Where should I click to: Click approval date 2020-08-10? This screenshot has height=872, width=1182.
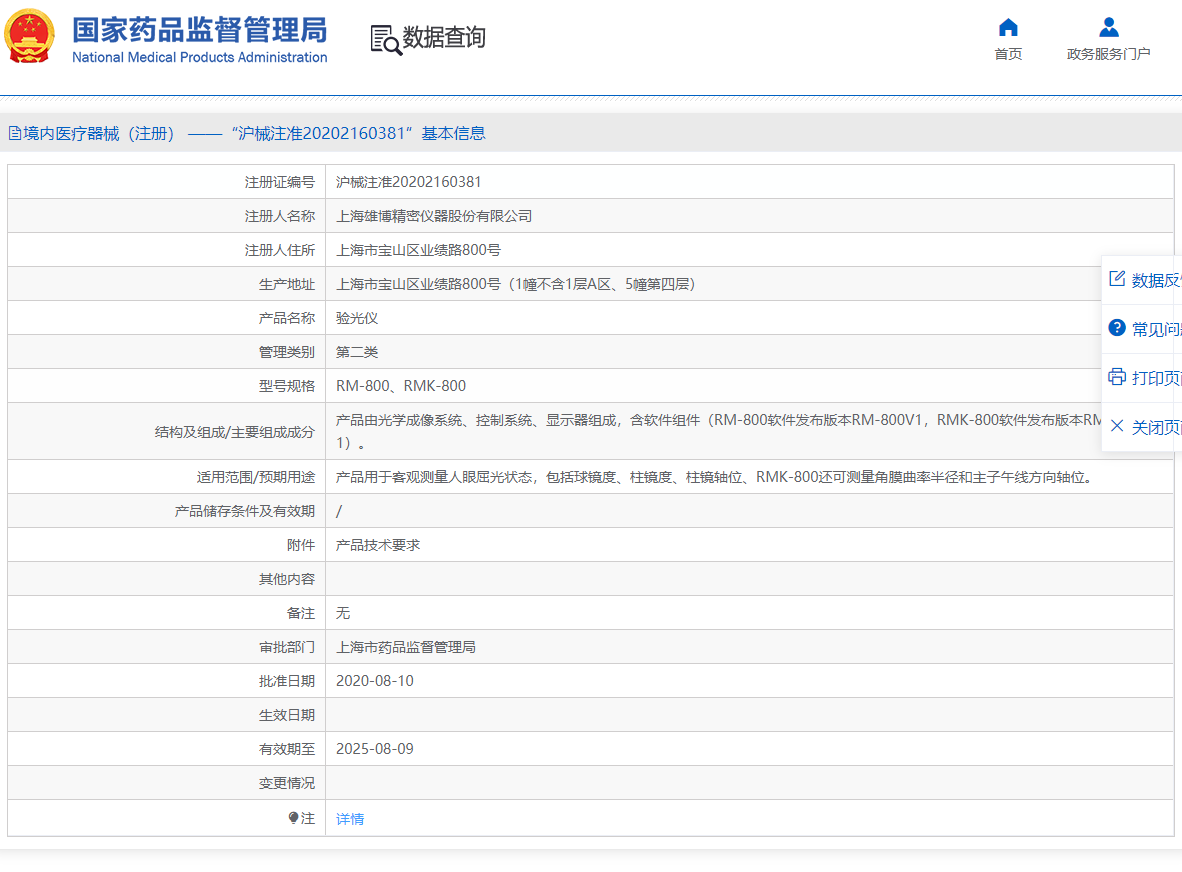(375, 681)
